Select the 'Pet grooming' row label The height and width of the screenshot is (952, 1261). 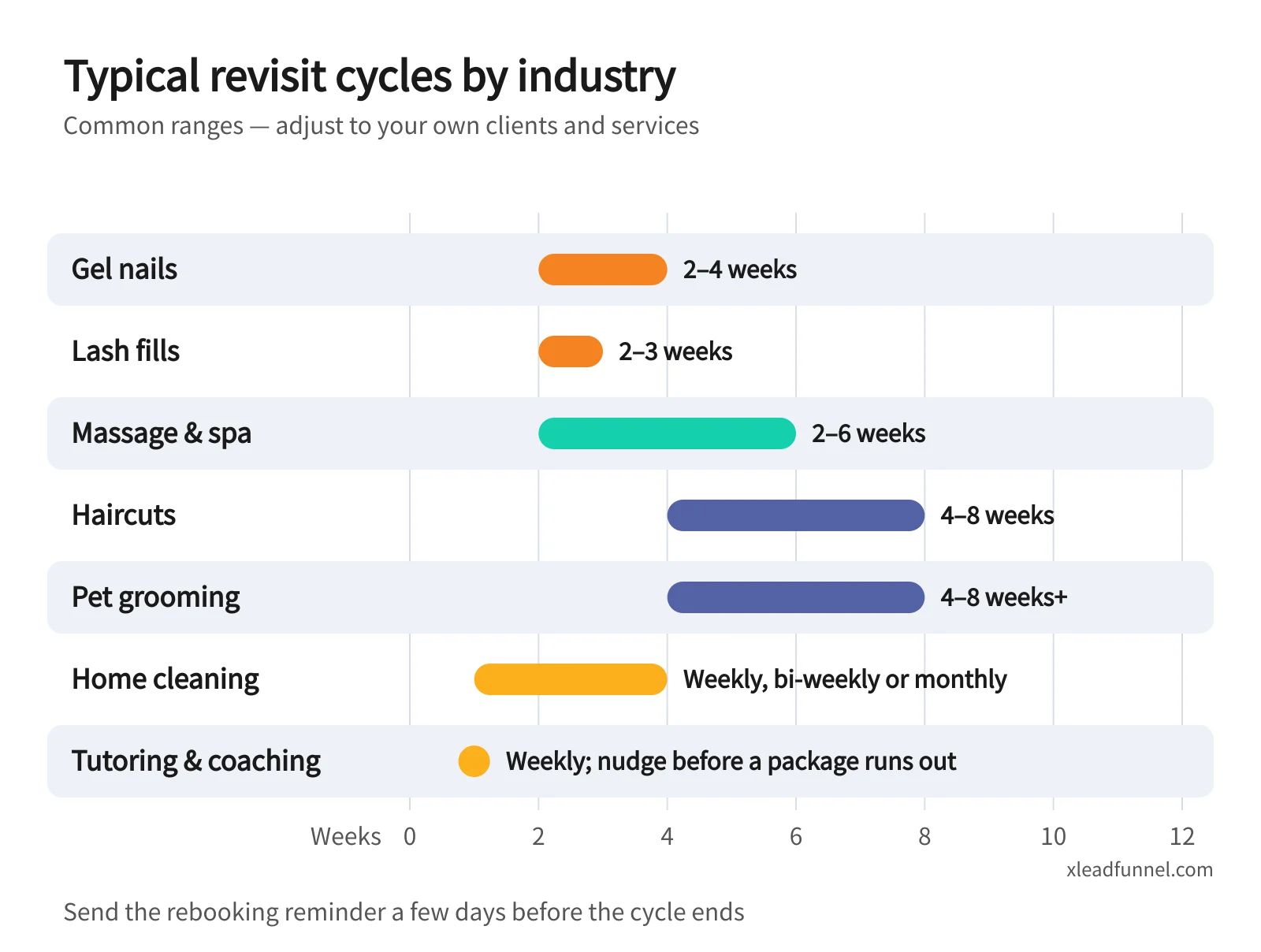156,597
